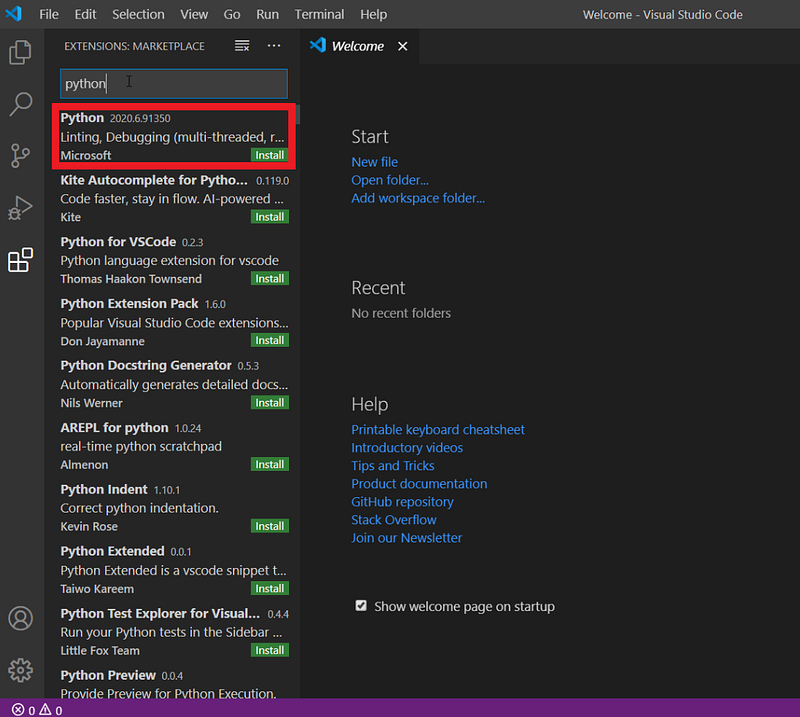The image size is (800, 717).
Task: Toggle Show welcome page on startup
Action: 361,606
